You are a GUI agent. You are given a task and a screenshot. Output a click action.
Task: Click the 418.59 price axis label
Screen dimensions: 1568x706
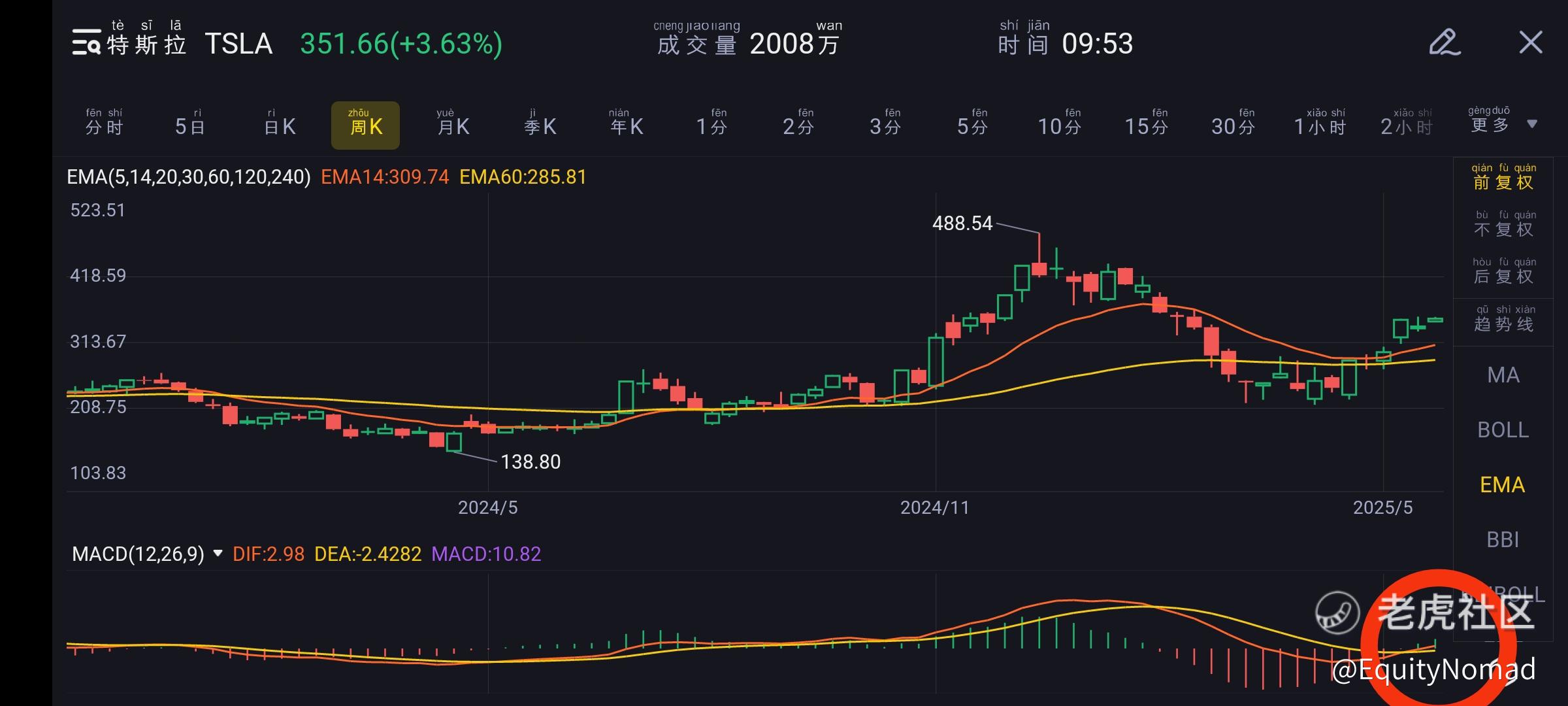[98, 276]
